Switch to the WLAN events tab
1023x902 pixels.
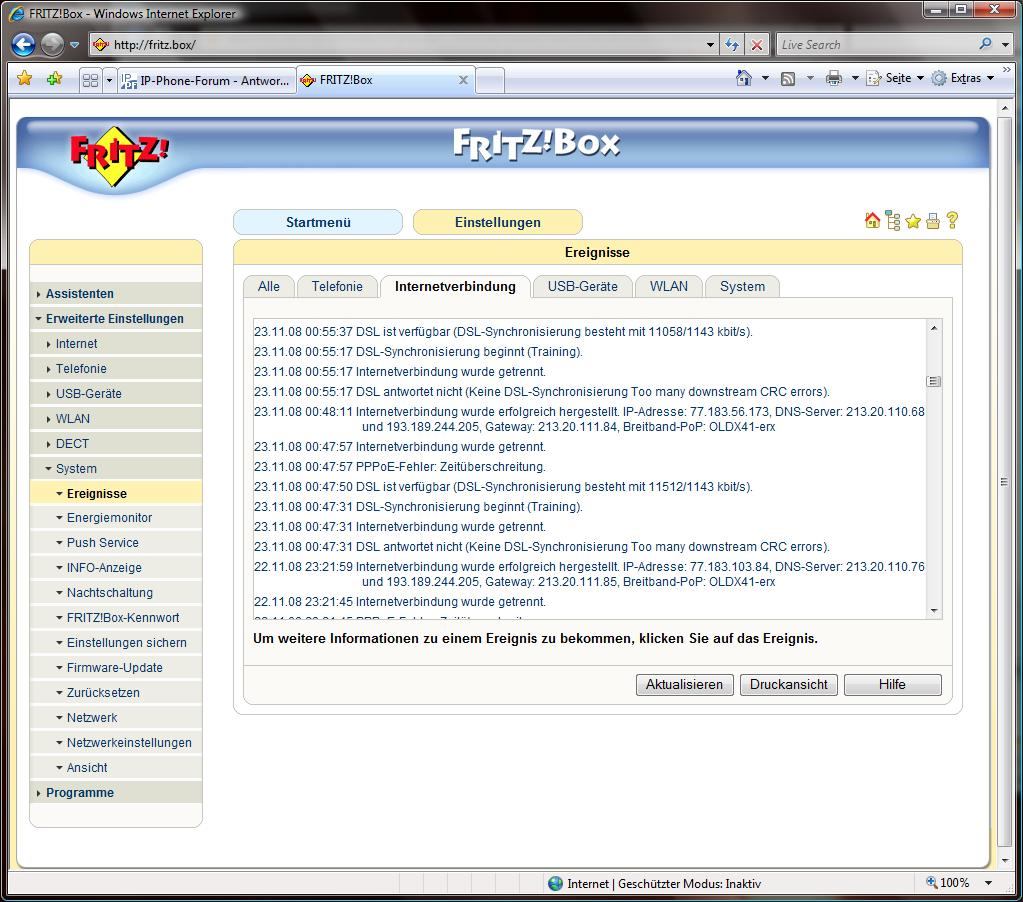[x=669, y=286]
